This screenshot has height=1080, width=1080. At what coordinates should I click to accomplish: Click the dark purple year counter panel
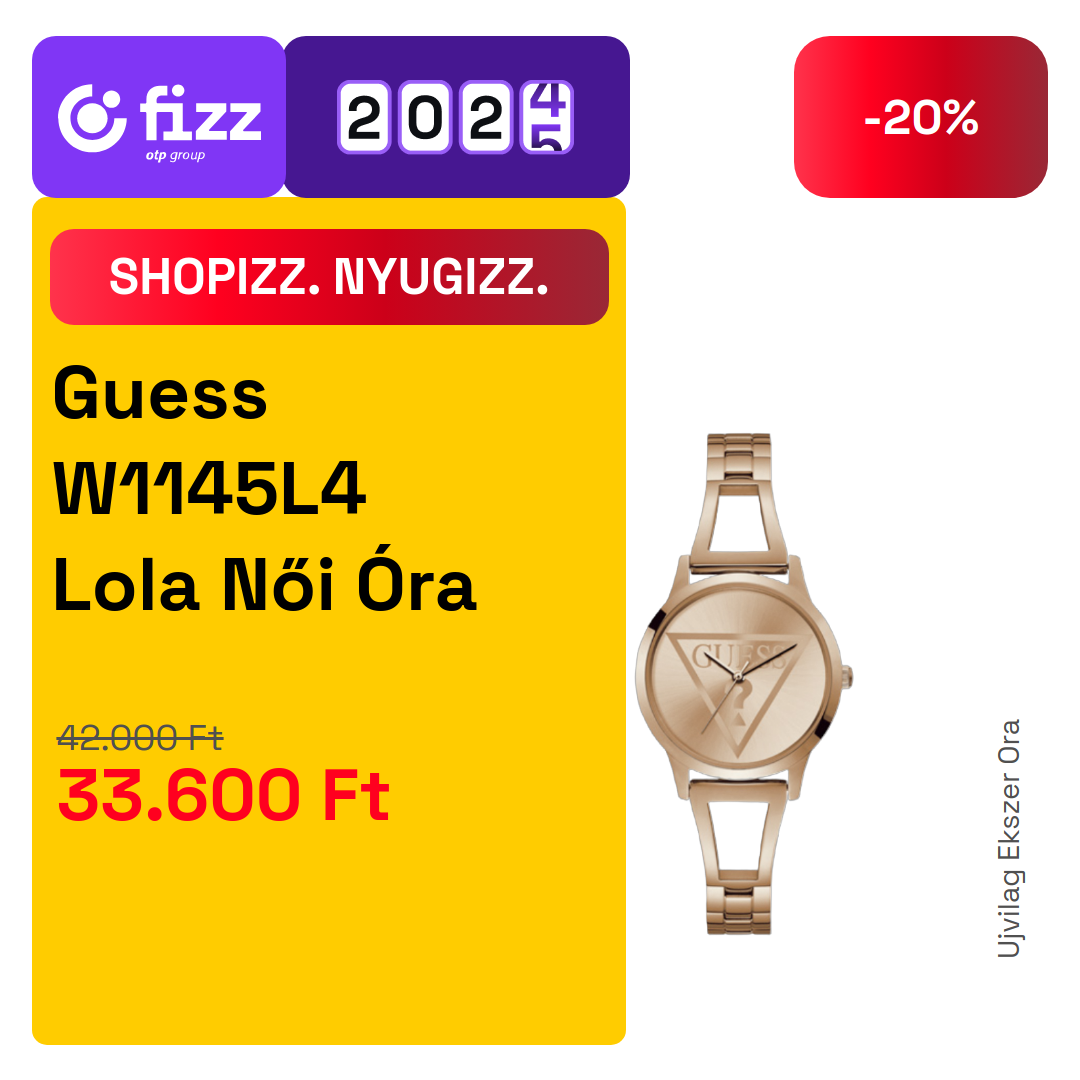(x=457, y=117)
